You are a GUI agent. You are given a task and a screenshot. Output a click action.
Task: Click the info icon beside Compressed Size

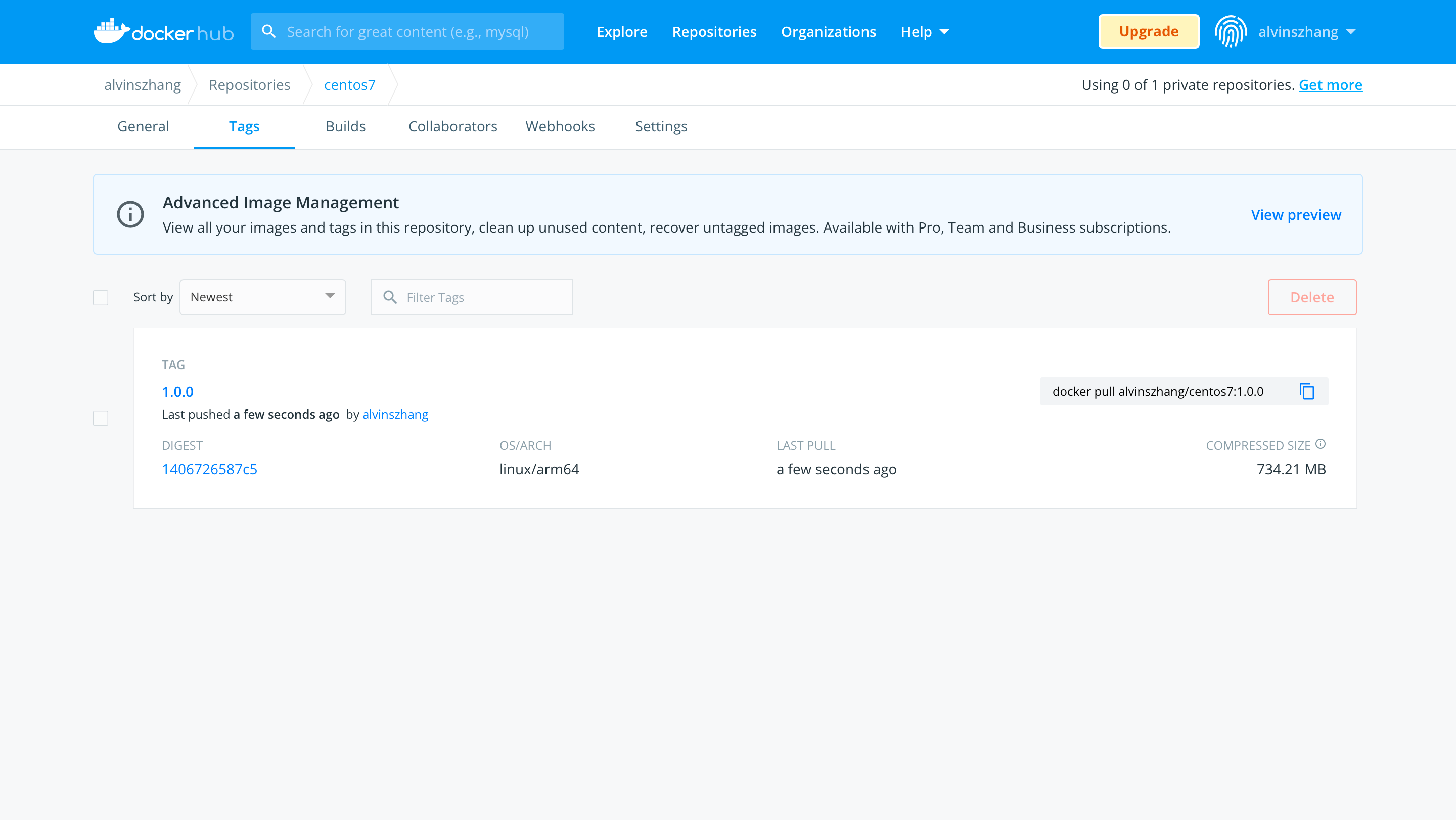point(1321,444)
